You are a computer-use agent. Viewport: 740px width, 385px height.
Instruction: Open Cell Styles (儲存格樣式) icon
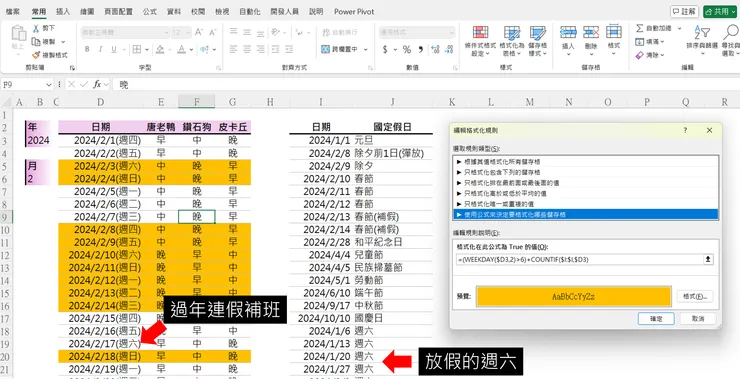coord(537,32)
